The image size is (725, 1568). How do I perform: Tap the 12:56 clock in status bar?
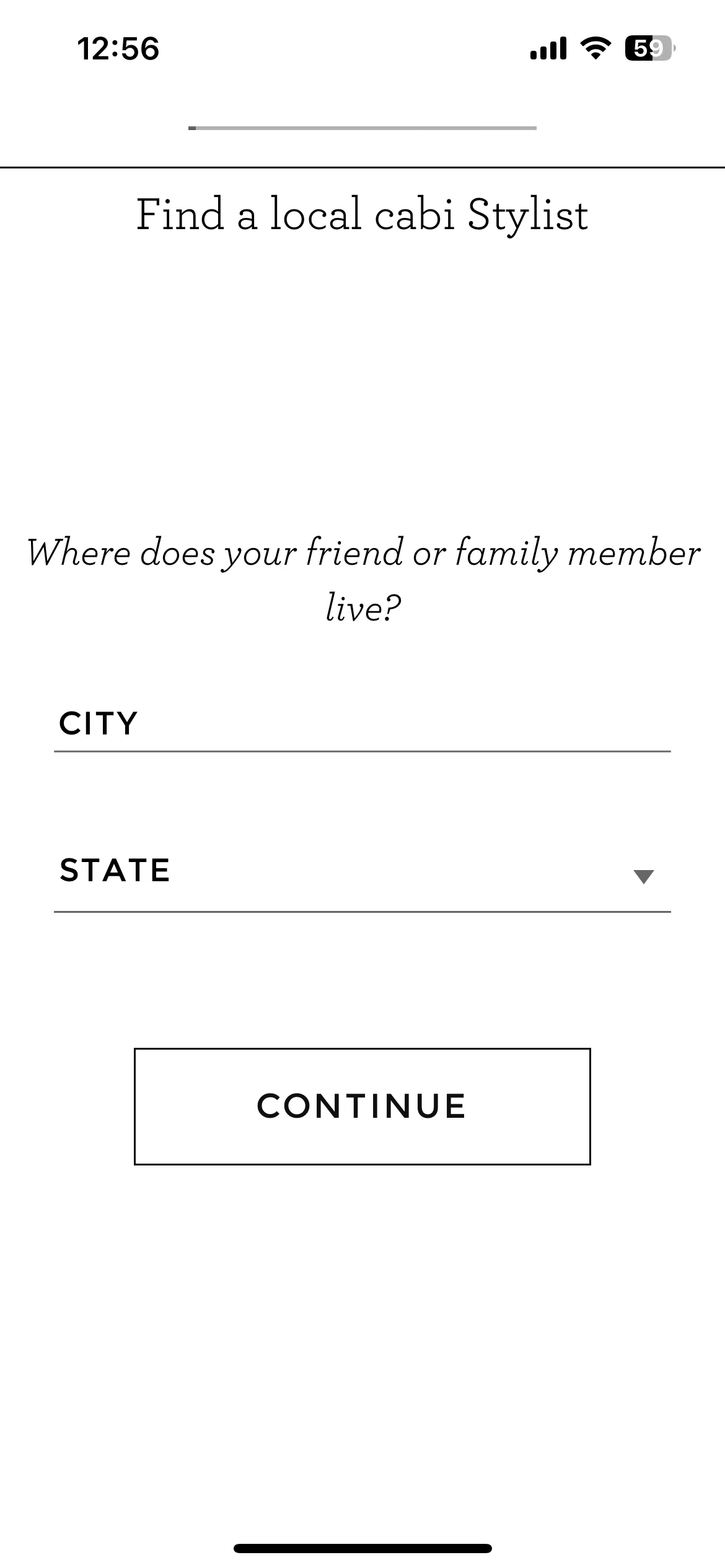[x=118, y=49]
